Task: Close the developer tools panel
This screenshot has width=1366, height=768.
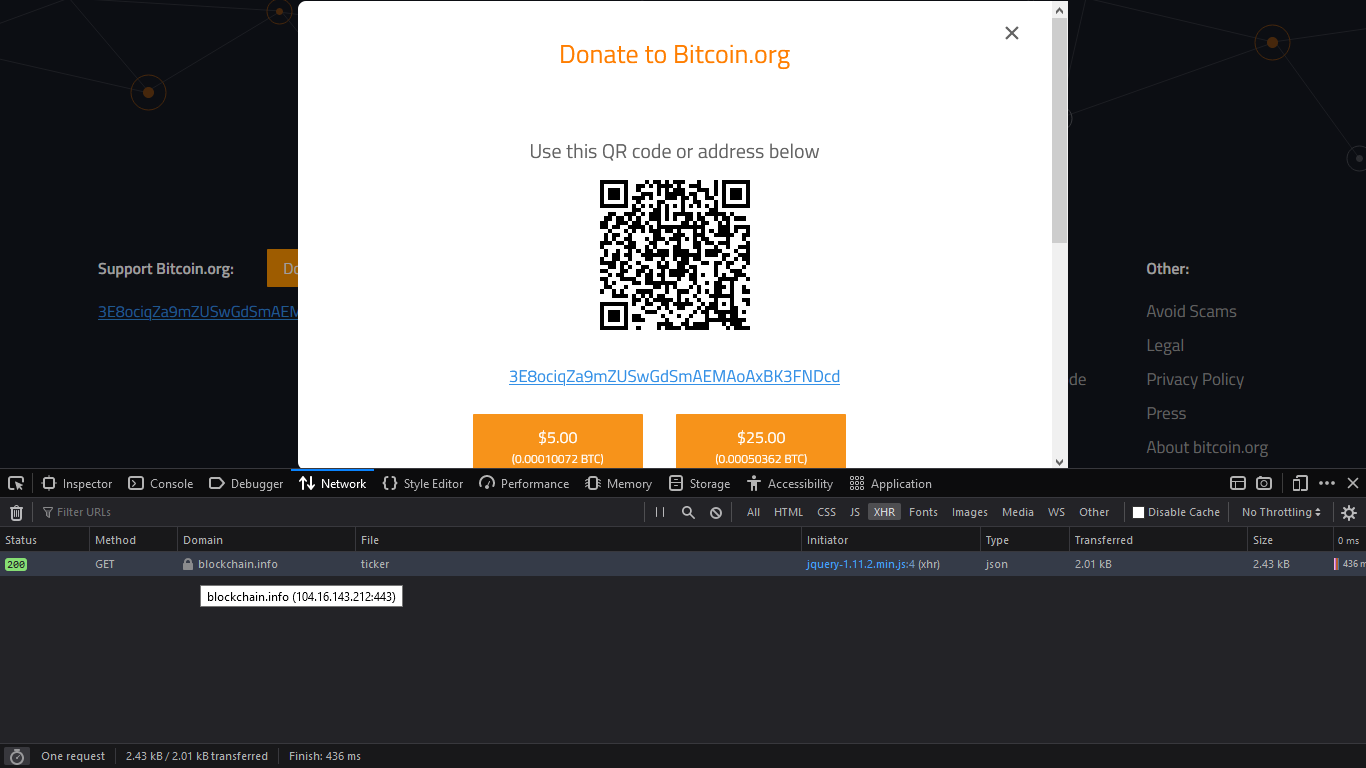Action: 1353,483
